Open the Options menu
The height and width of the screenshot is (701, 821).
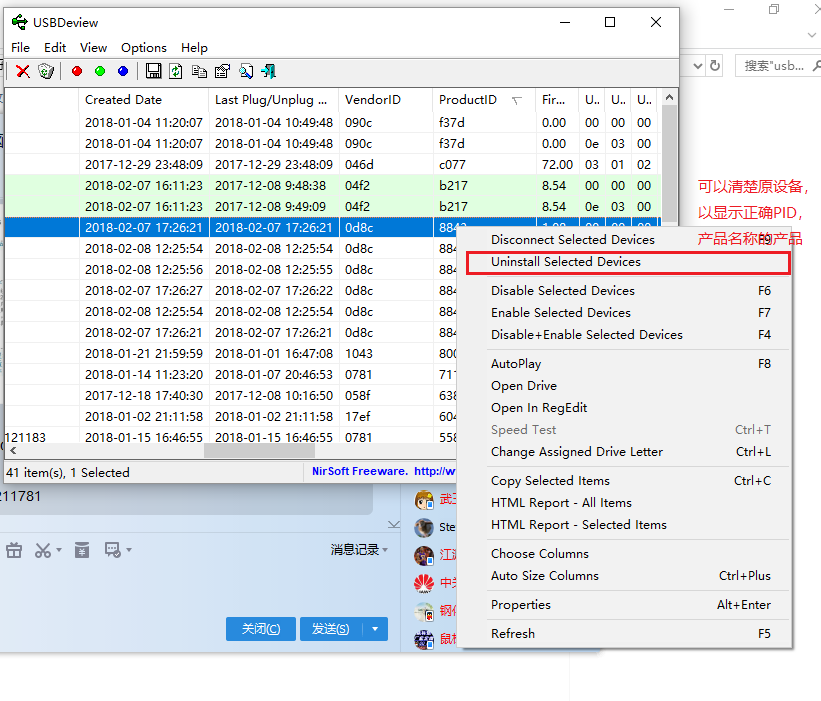coord(144,47)
